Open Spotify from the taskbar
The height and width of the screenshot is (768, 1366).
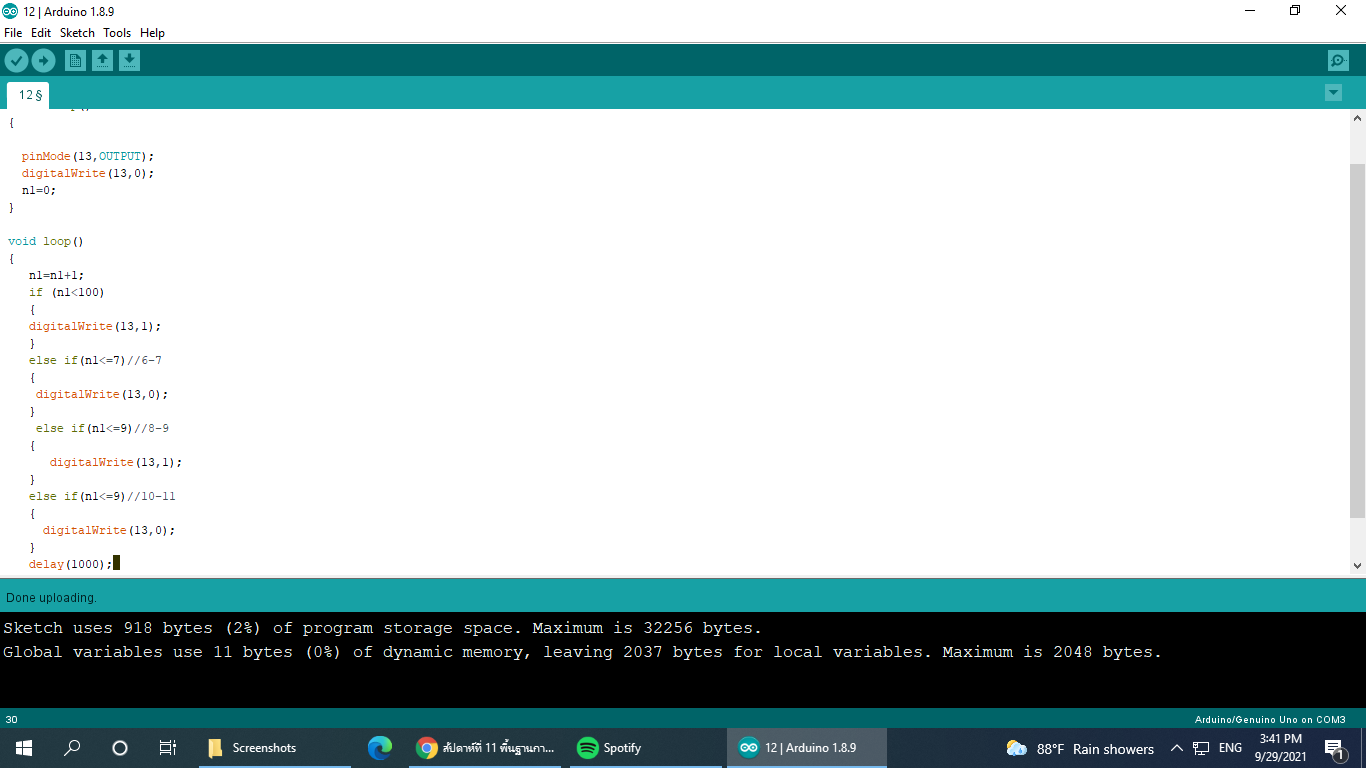tap(609, 748)
